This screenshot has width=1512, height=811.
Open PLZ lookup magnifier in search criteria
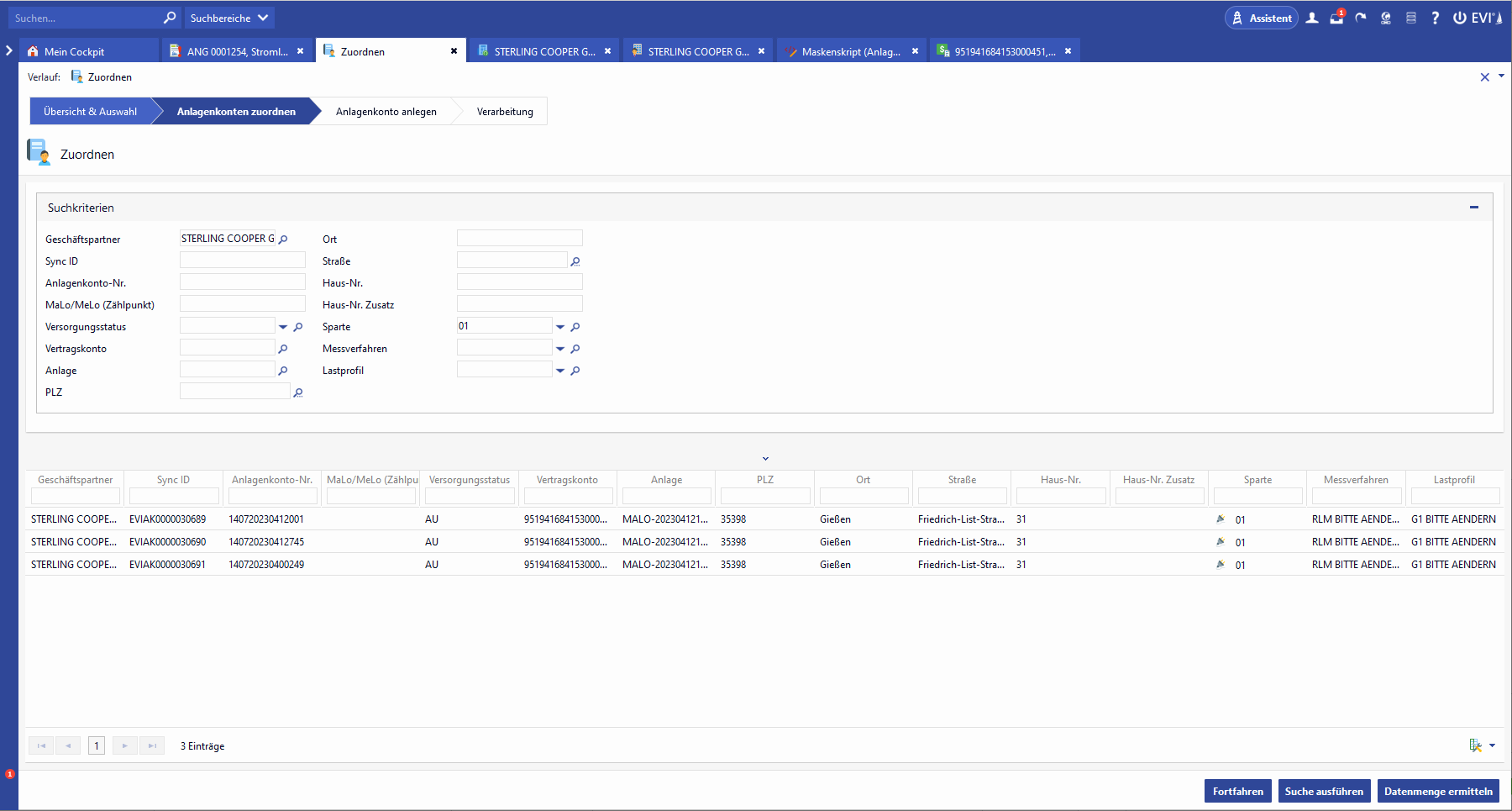pyautogui.click(x=298, y=392)
